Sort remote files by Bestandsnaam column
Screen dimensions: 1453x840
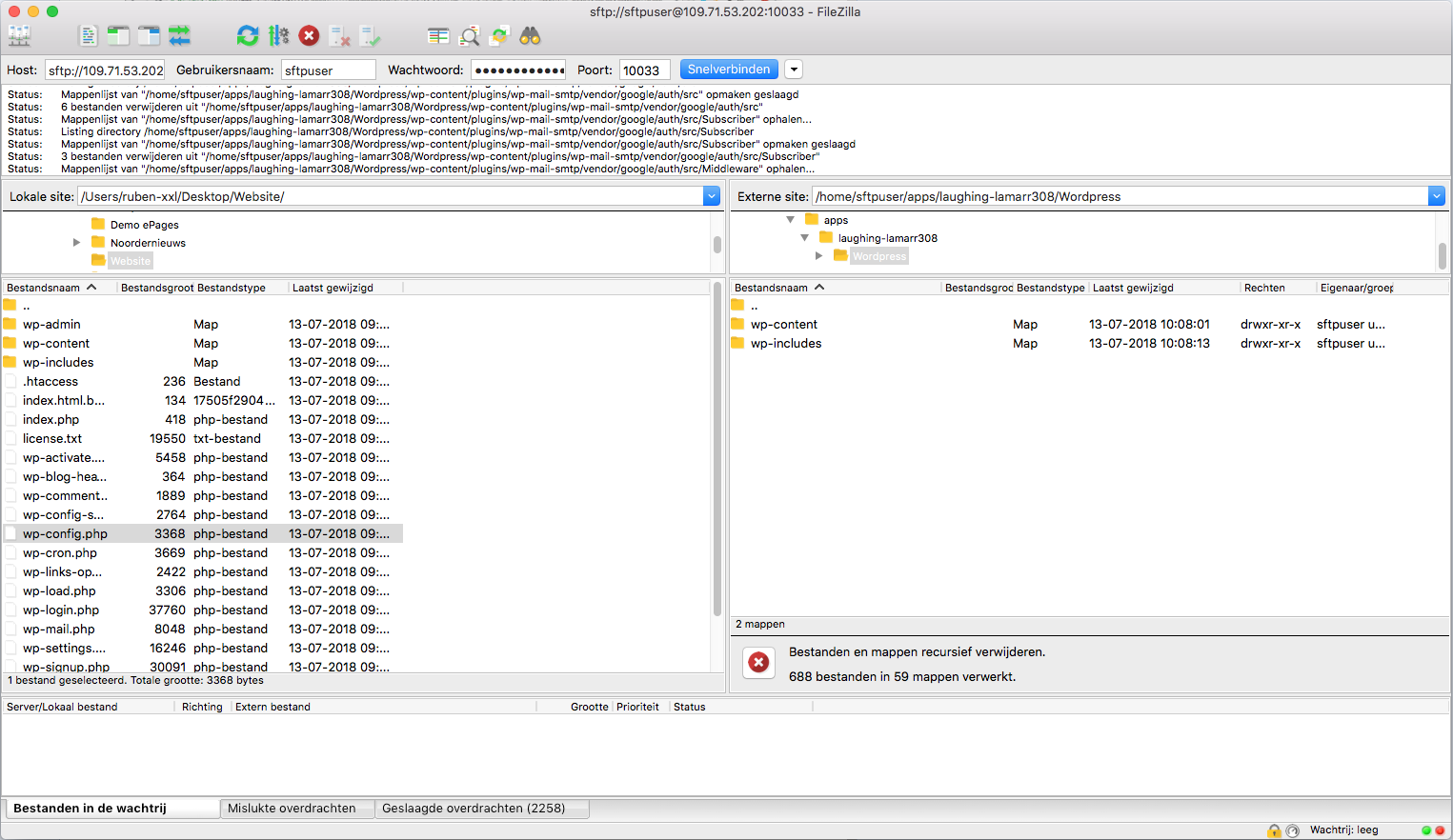click(836, 288)
